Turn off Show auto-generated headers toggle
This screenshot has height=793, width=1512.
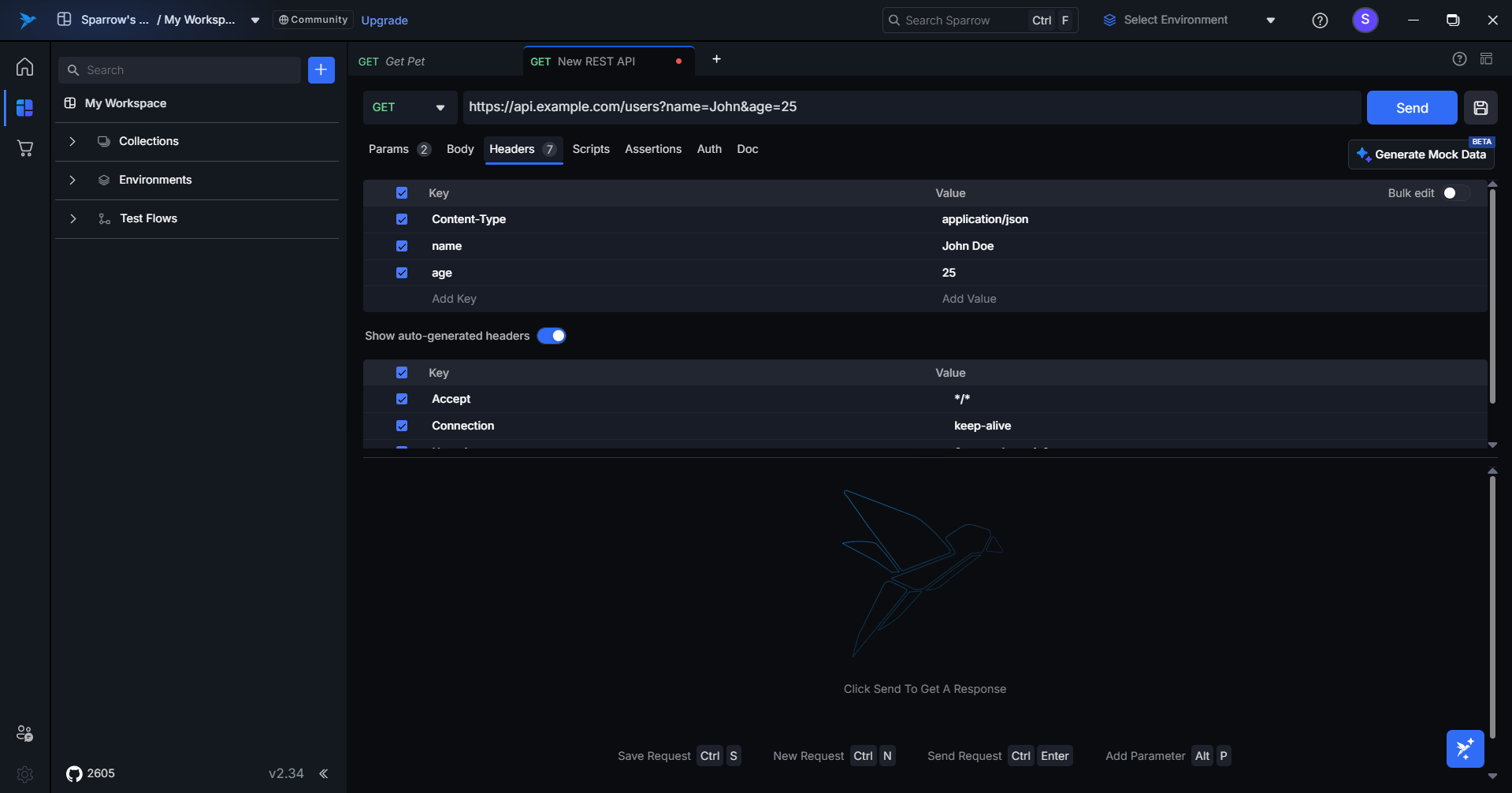[552, 336]
